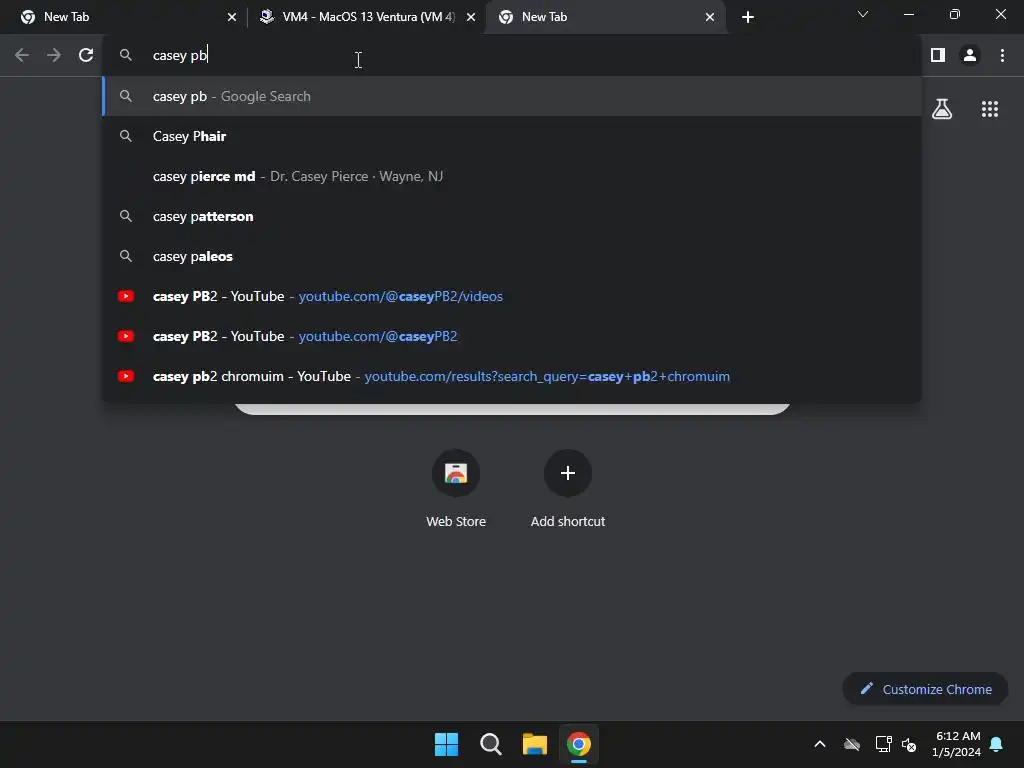Choose the 'casey pierce md' suggestion
Image resolution: width=1024 pixels, height=768 pixels.
[513, 176]
